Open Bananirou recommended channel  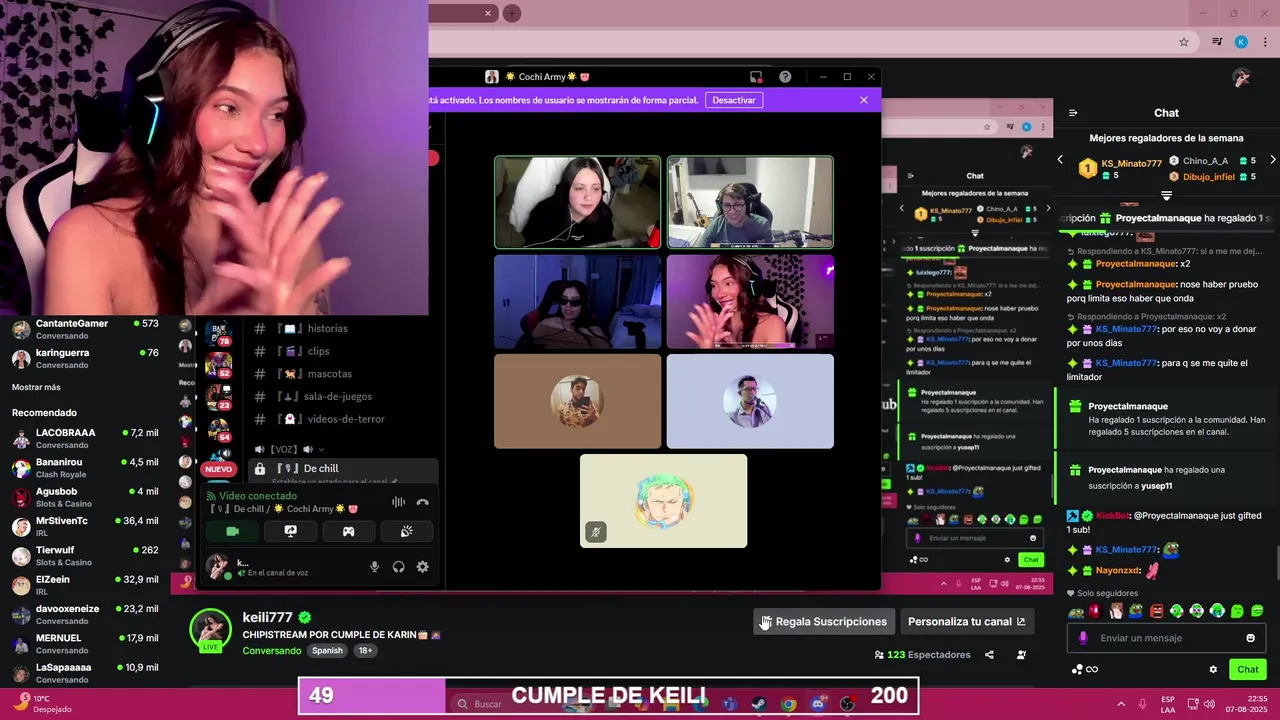coord(86,468)
